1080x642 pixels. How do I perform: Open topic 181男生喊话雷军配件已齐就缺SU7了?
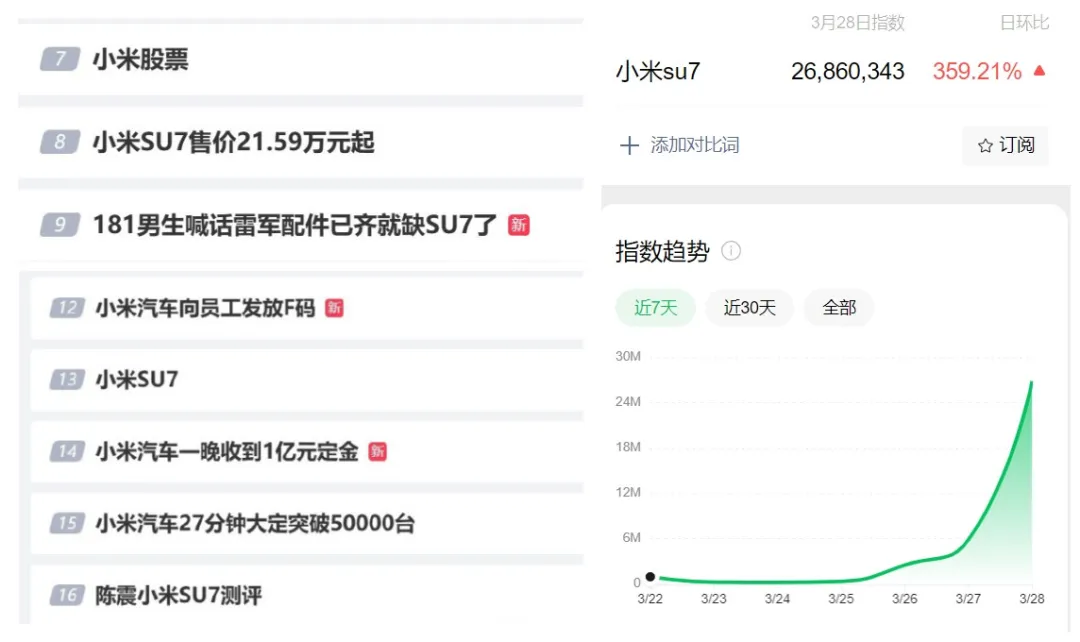[295, 225]
